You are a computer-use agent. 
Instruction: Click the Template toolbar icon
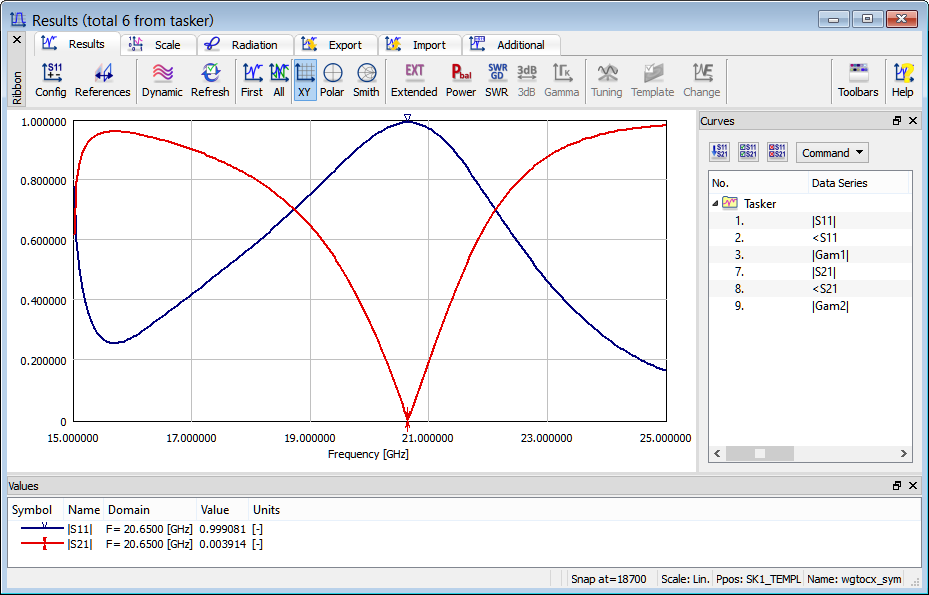(652, 80)
